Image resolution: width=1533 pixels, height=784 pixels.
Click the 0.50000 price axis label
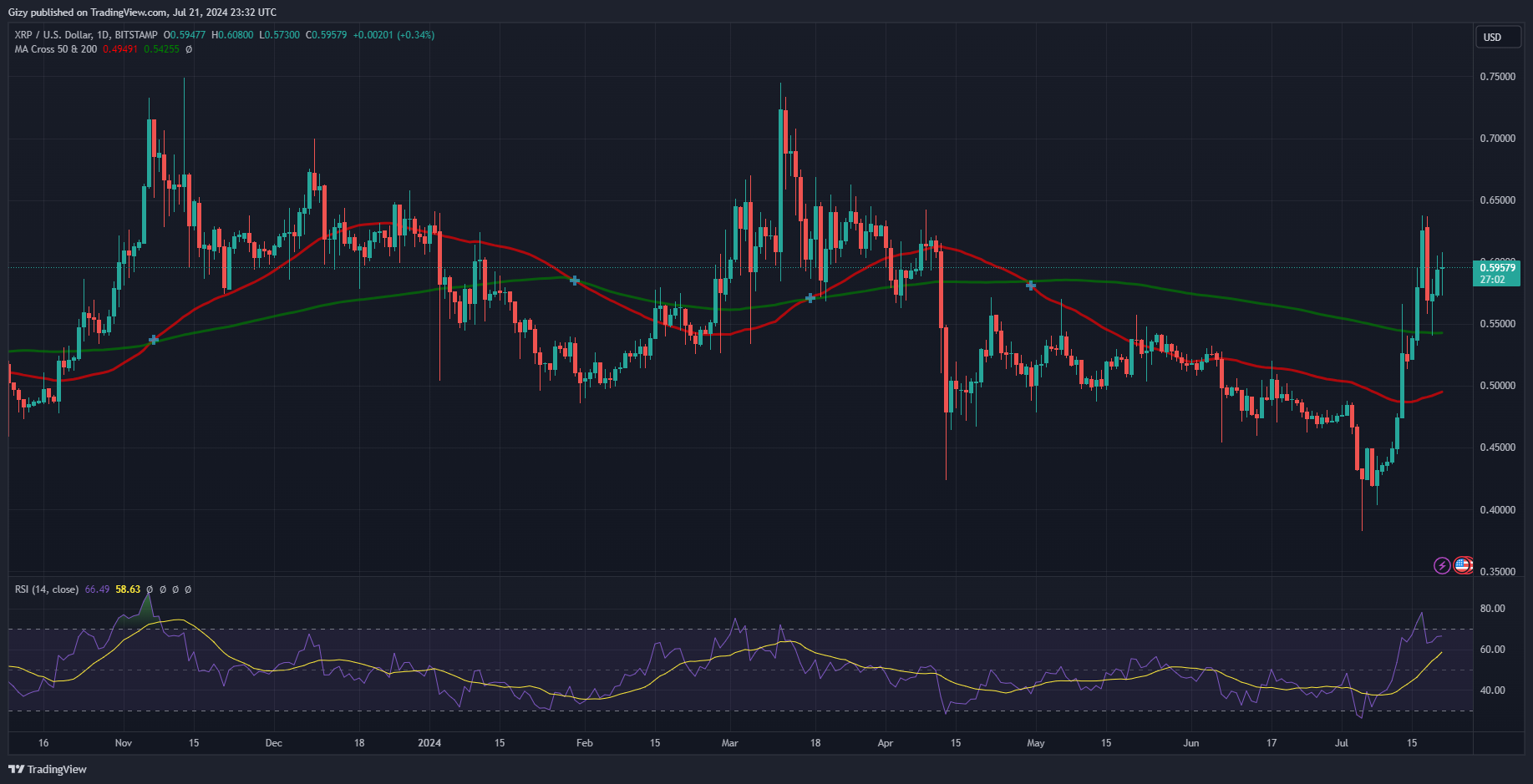[x=1498, y=386]
